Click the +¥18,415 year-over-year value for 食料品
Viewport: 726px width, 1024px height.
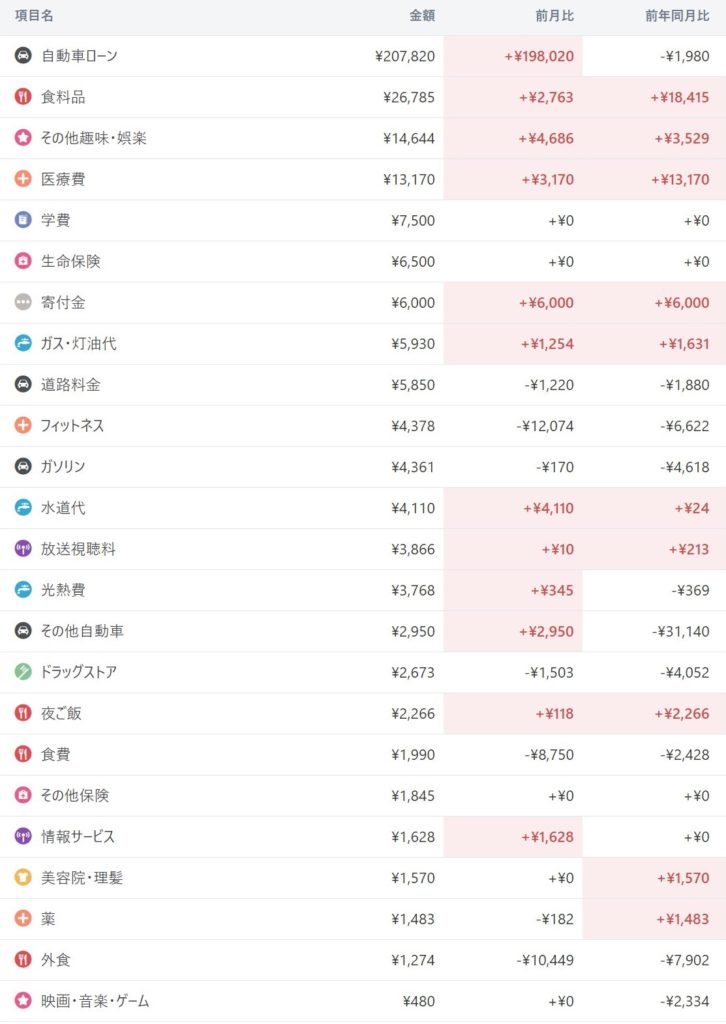680,97
